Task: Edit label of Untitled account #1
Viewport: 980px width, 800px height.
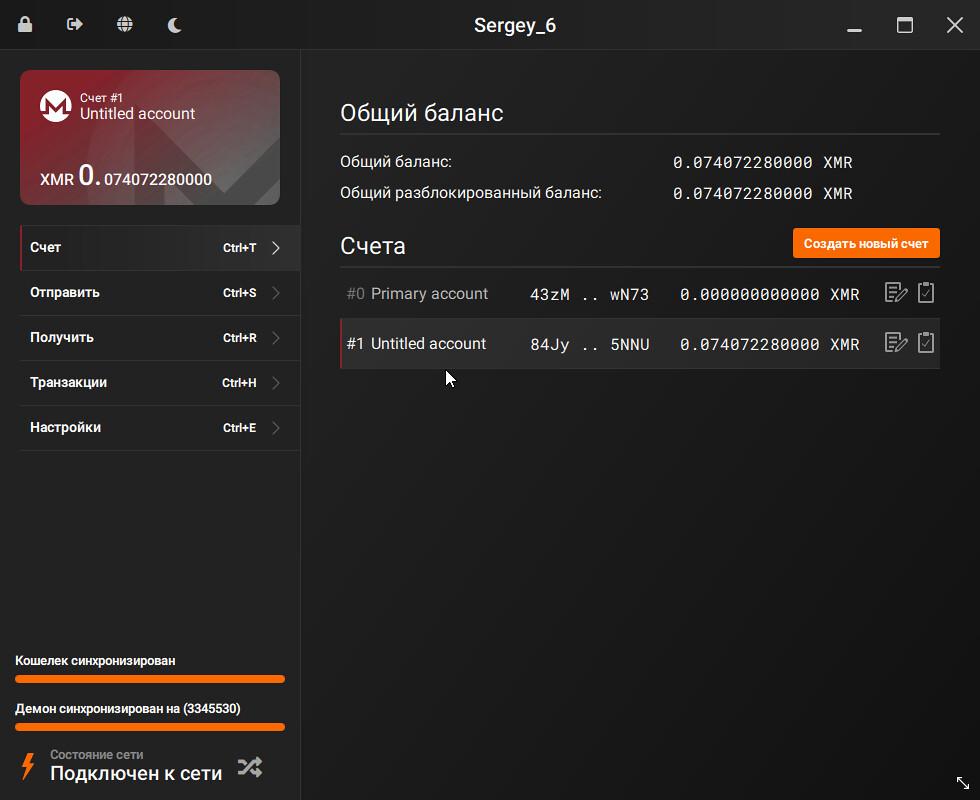Action: point(896,343)
